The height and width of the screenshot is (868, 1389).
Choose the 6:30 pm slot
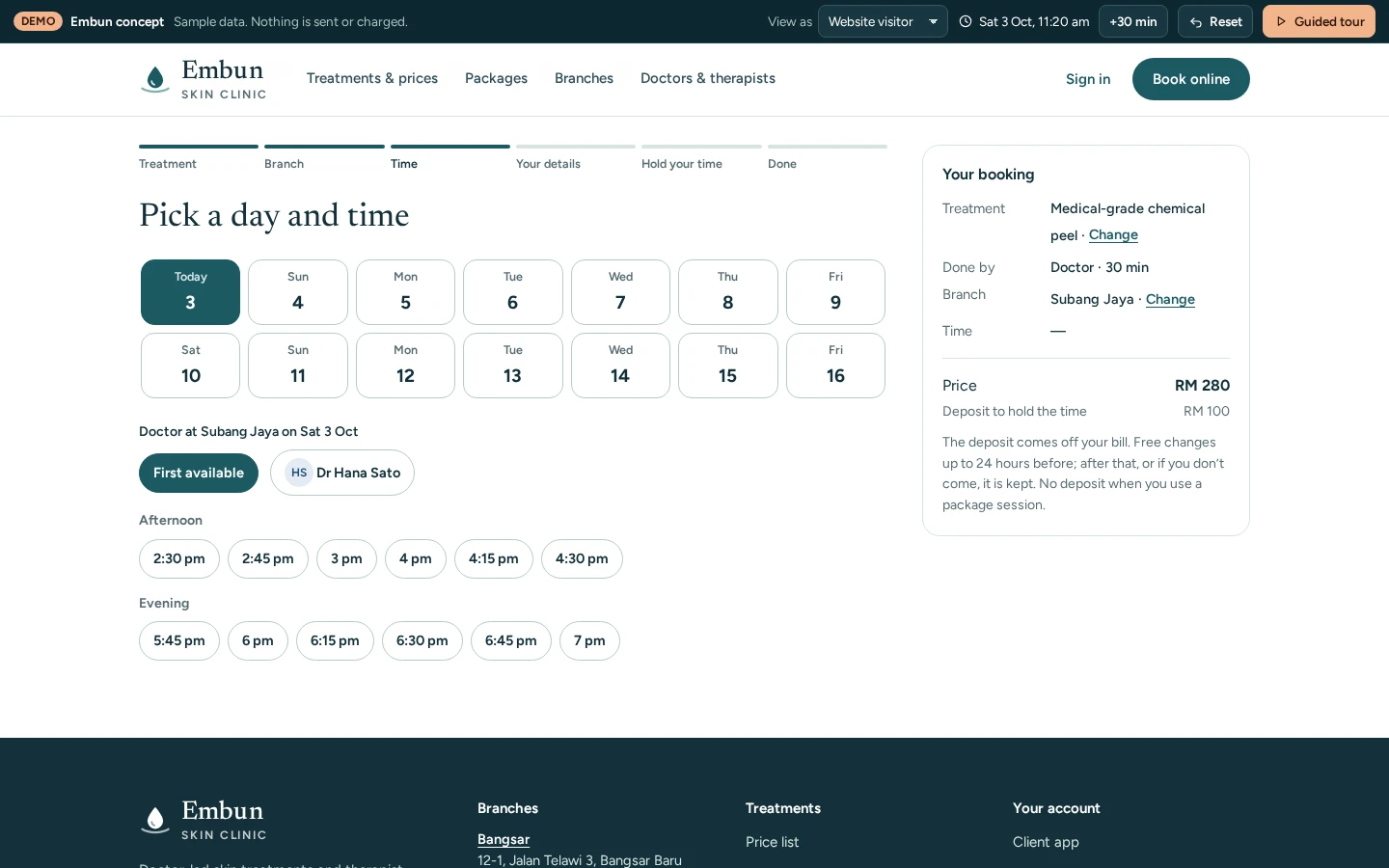click(422, 640)
